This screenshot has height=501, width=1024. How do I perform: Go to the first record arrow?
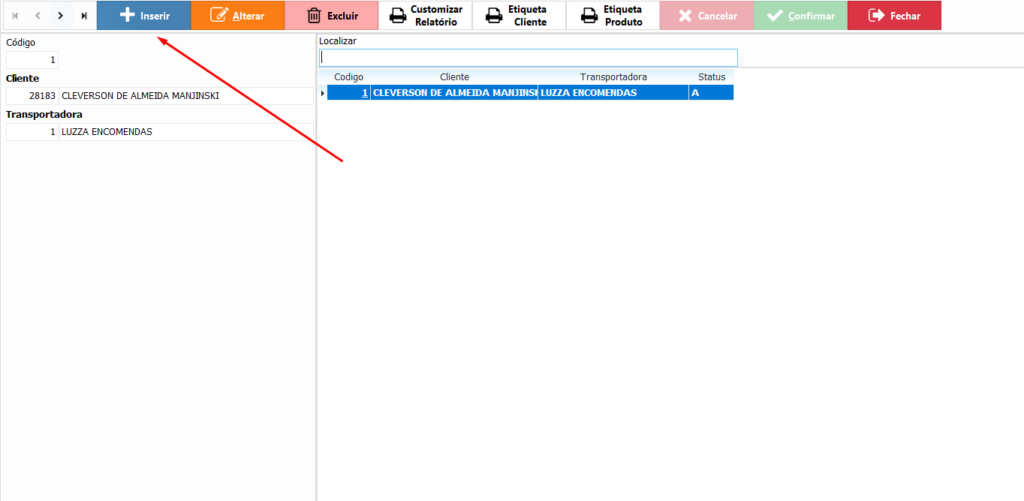tap(14, 16)
